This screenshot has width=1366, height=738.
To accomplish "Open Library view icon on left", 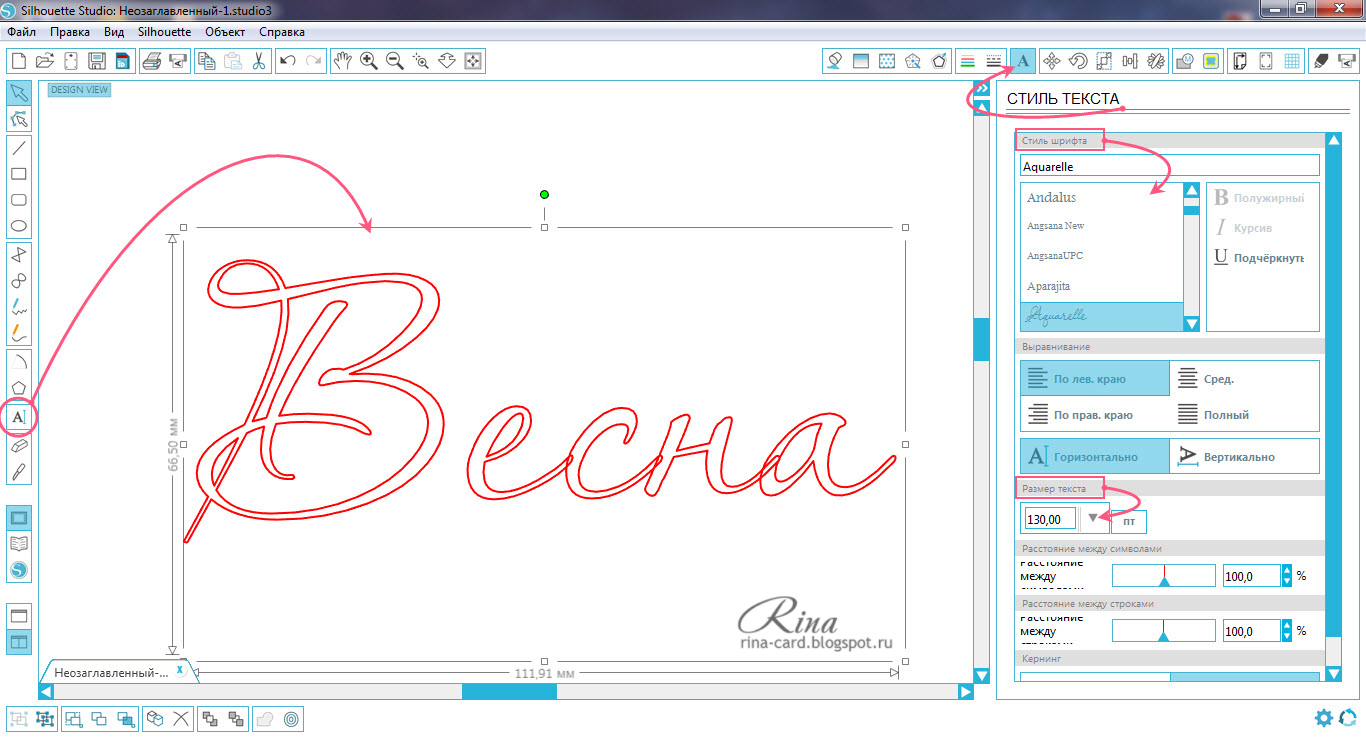I will 19,544.
